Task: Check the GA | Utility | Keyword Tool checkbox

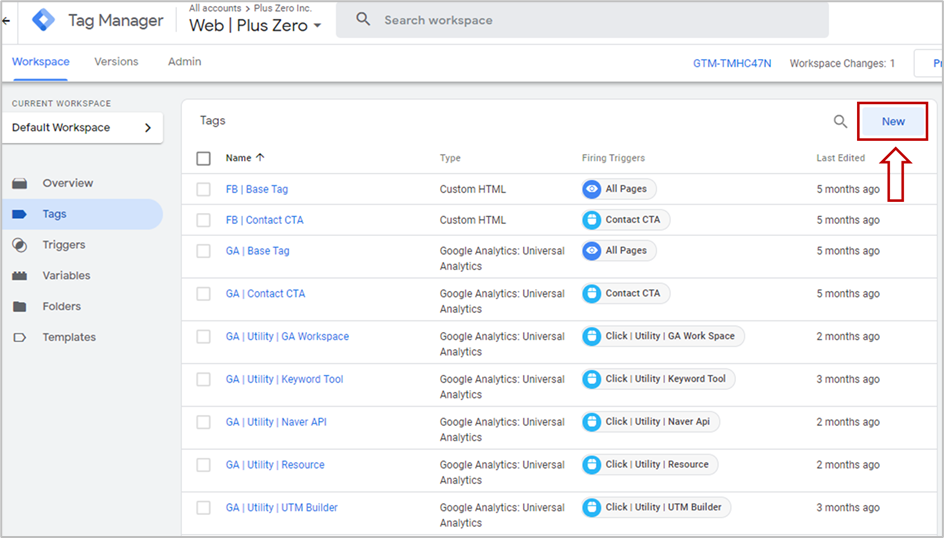Action: point(203,379)
